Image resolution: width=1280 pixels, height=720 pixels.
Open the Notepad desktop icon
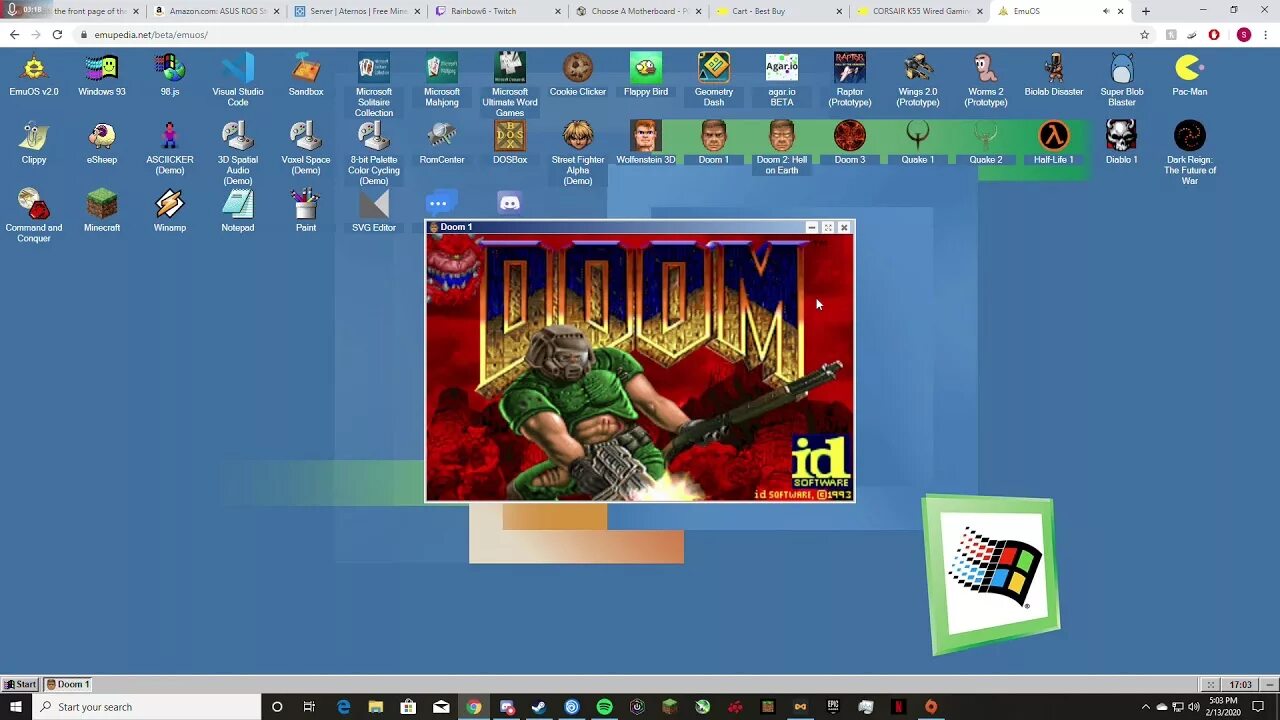pyautogui.click(x=238, y=211)
